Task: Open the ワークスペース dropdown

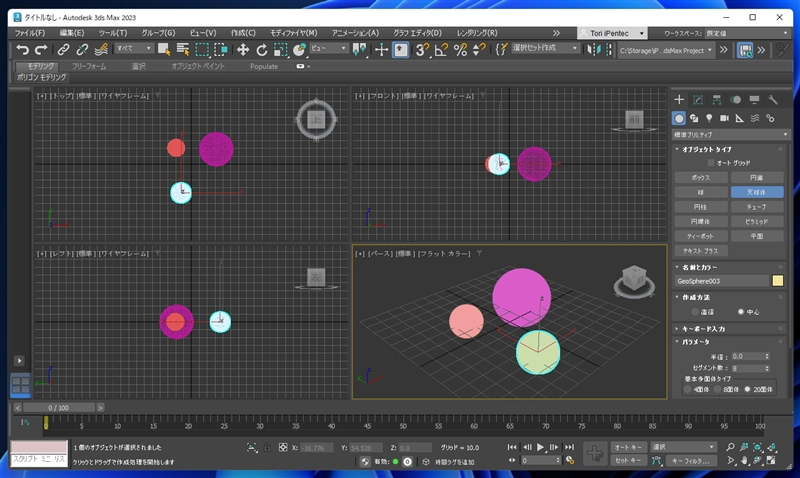Action: tap(747, 33)
